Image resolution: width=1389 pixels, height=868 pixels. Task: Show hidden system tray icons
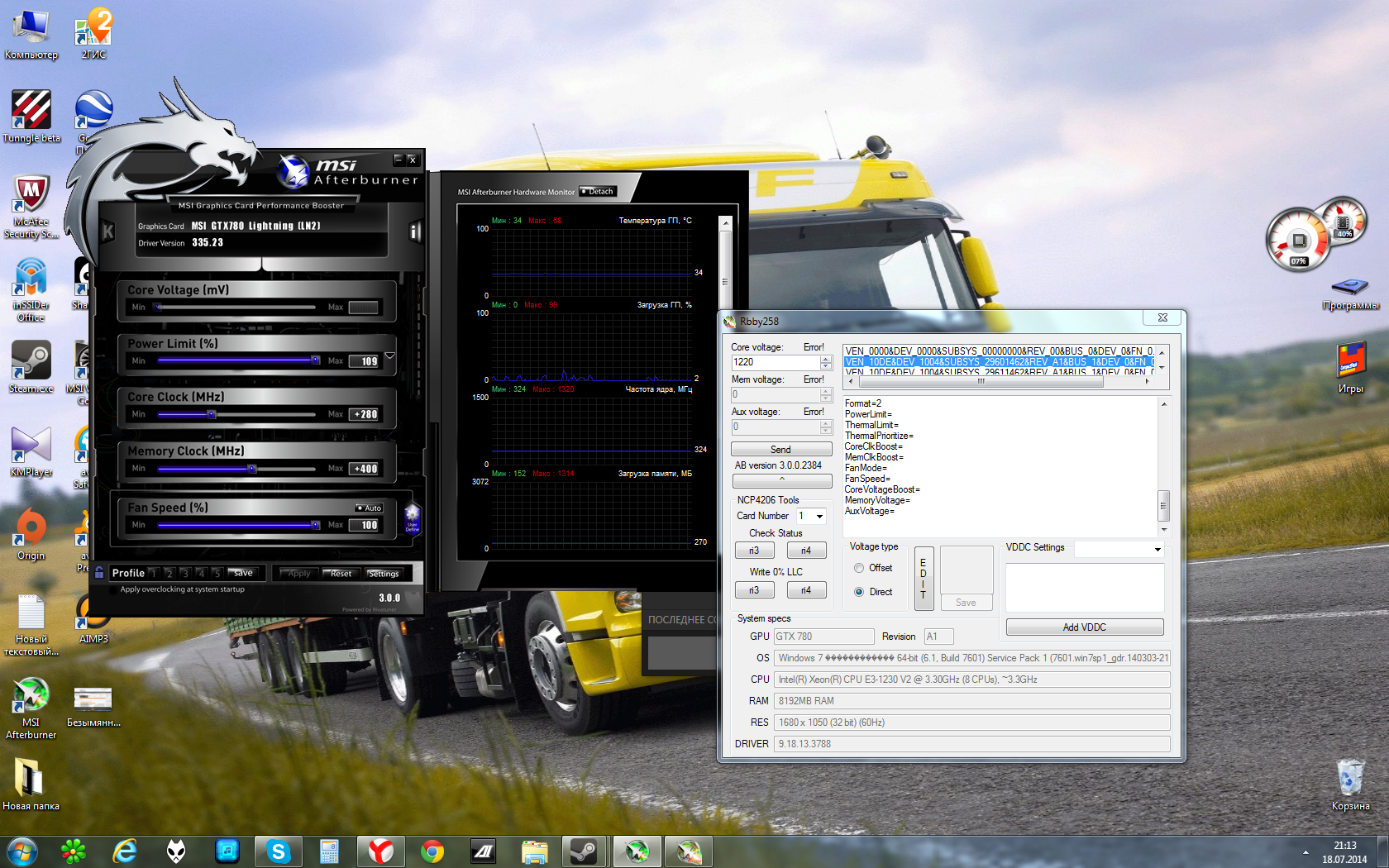point(1305,851)
